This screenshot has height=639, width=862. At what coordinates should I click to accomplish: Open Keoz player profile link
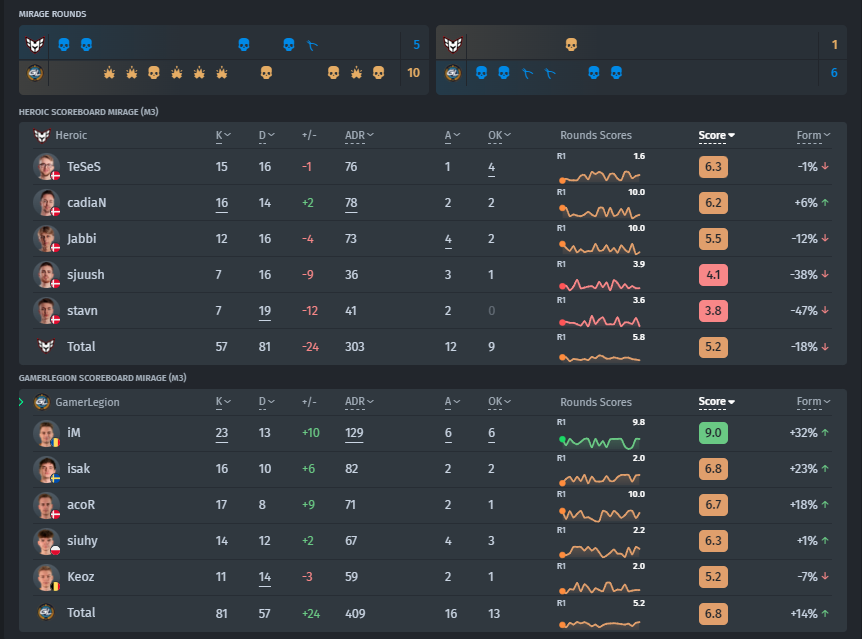(x=80, y=577)
